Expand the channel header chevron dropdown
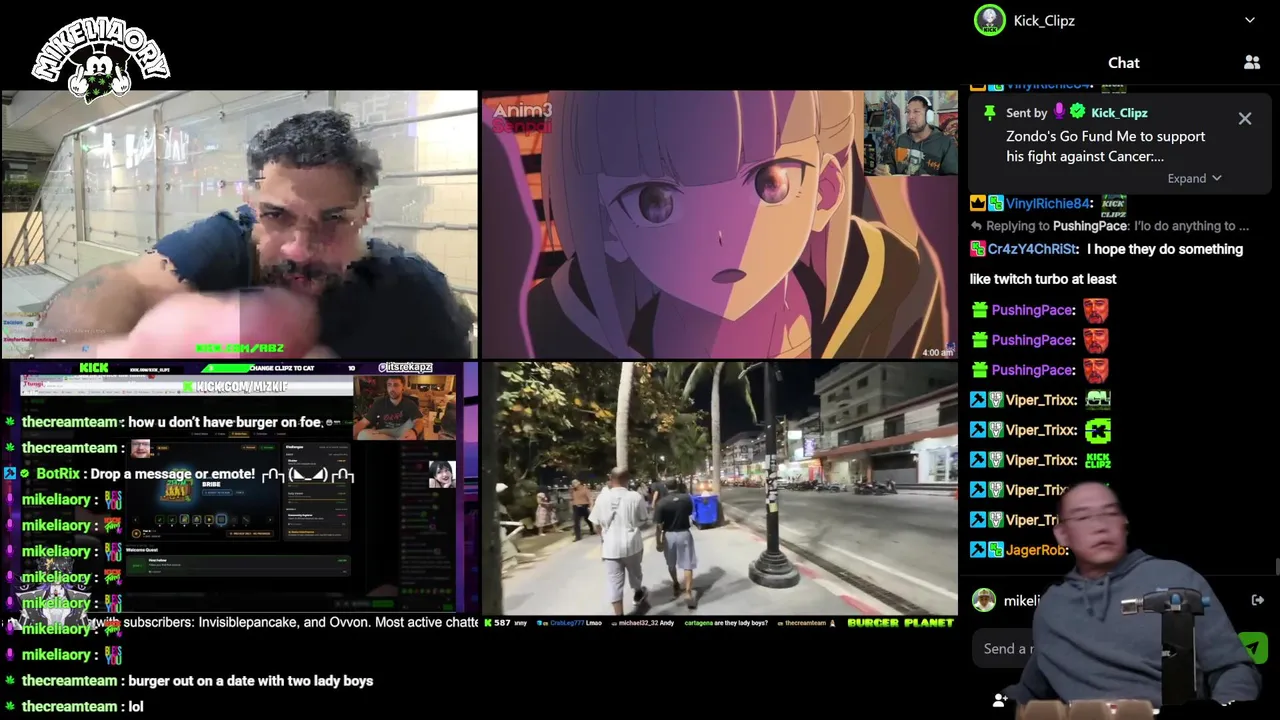 [1249, 20]
